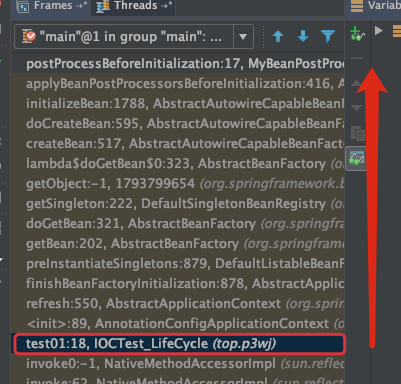This screenshot has height=384, width=401.
Task: Click the Threads tab icon
Action: [x=103, y=7]
